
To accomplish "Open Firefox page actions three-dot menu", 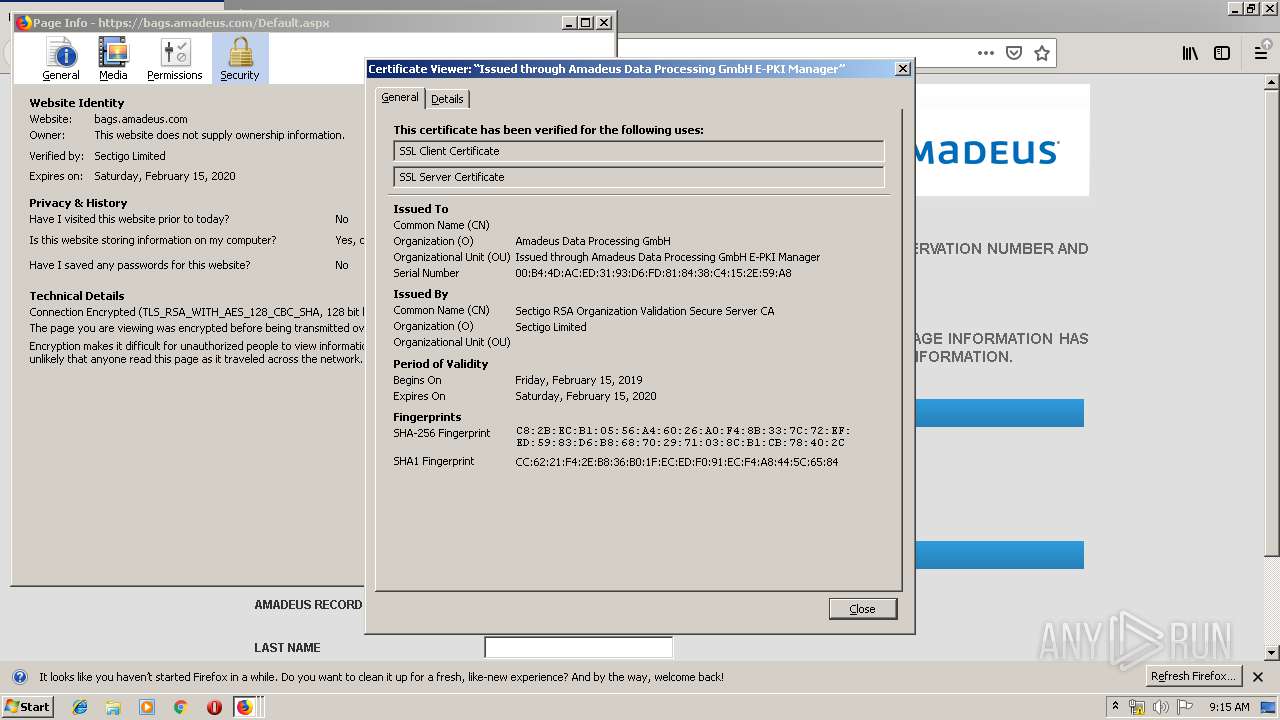I will pyautogui.click(x=986, y=53).
